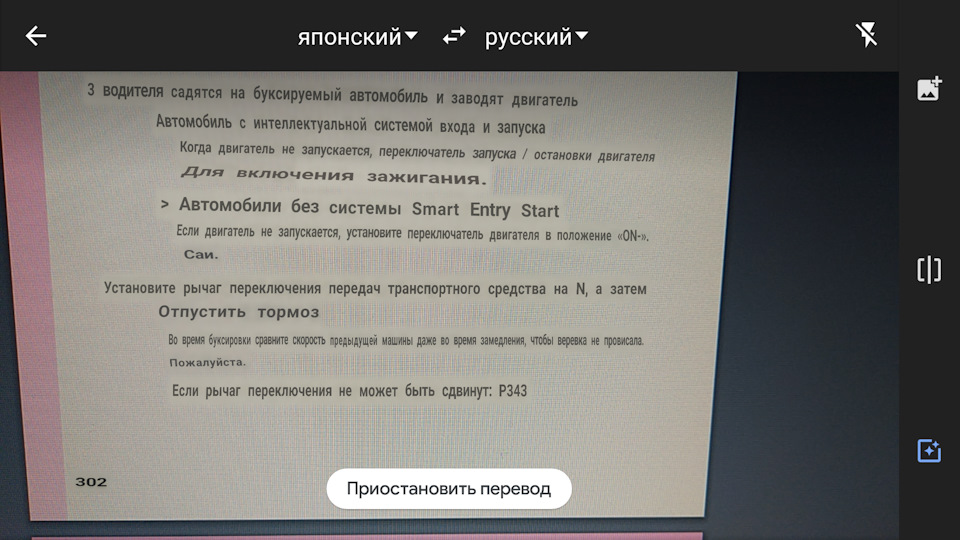Tap the page number 302
Viewport: 960px width, 540px height.
(x=91, y=482)
